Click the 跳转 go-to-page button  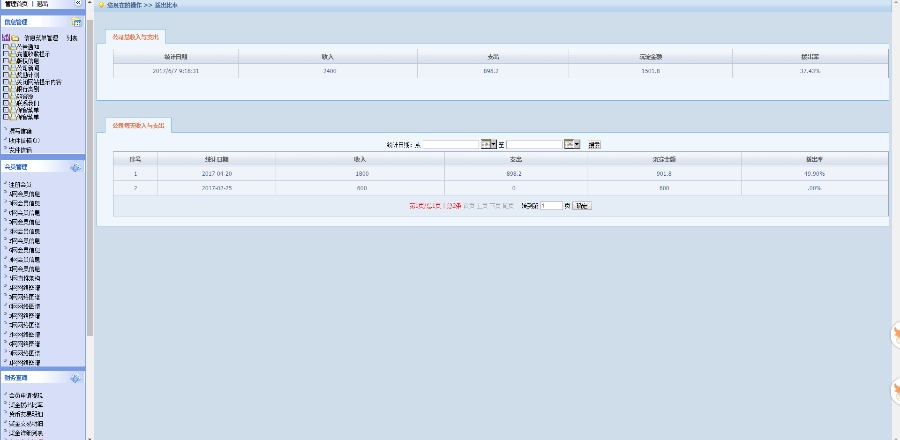click(x=581, y=205)
